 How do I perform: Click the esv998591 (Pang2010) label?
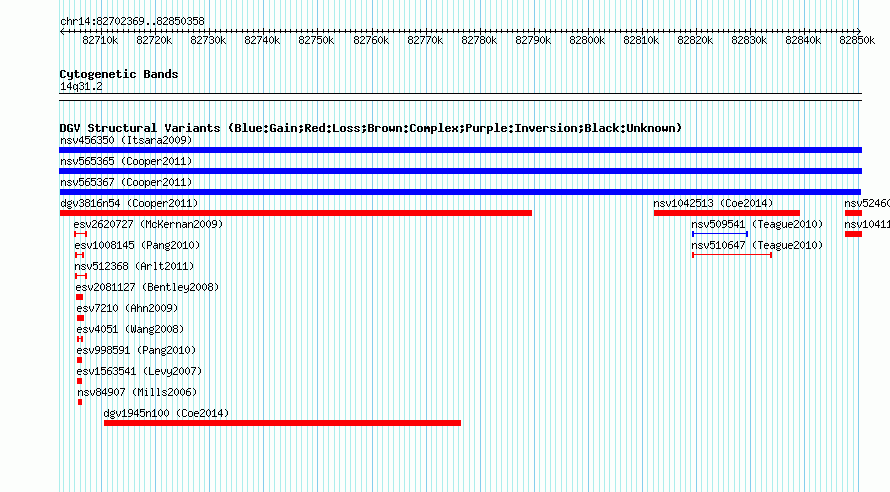coord(136,350)
